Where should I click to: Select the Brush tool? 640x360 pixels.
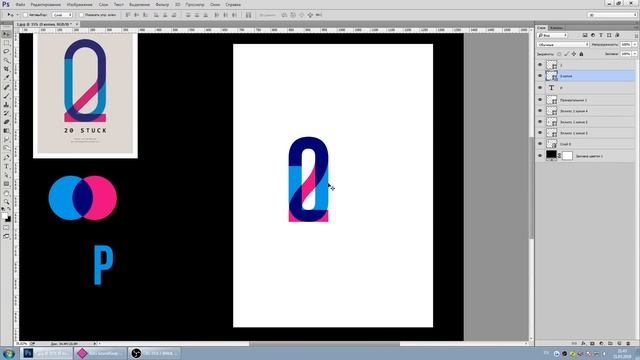[6, 96]
